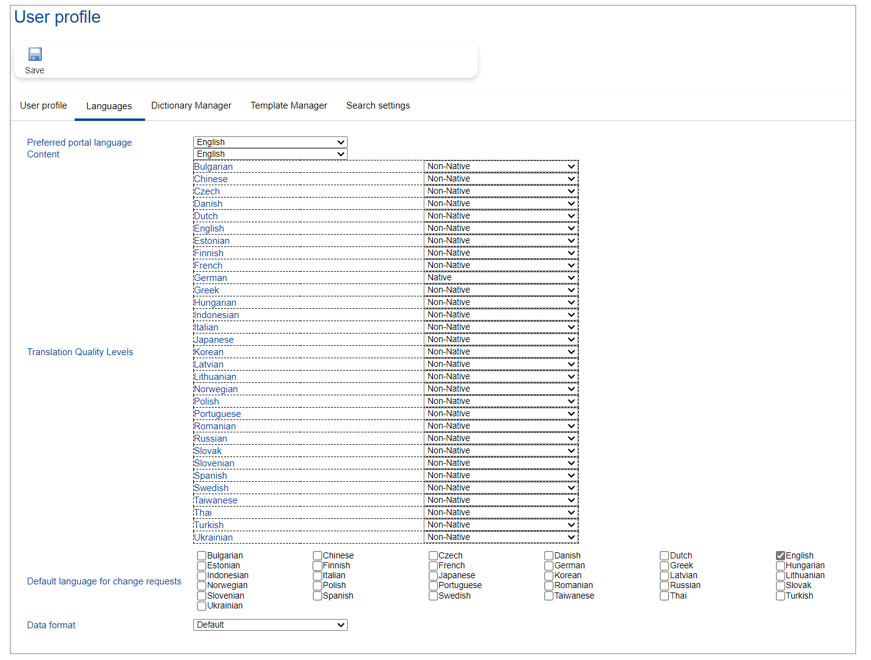Open the Template Manager tab
Screen dimensions: 871x660
(x=288, y=105)
